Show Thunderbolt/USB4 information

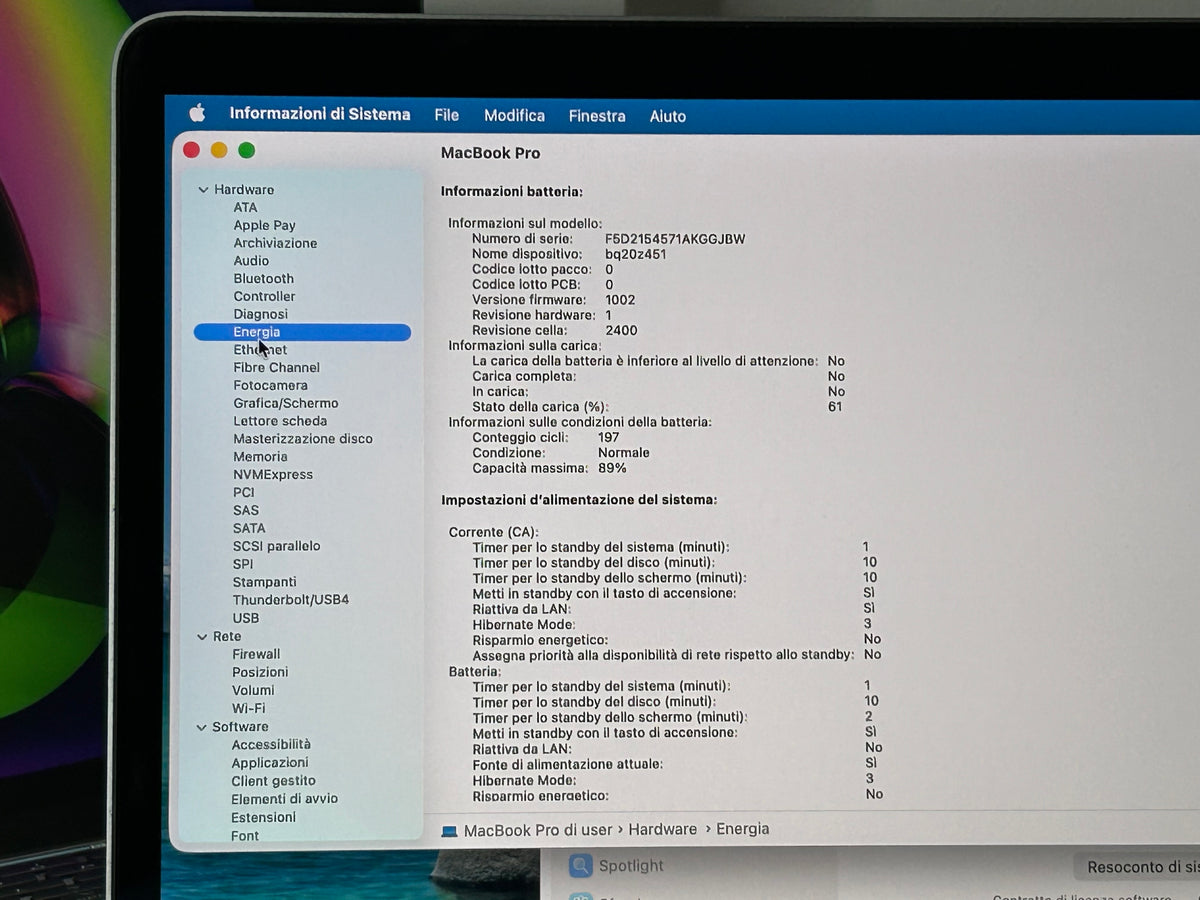tap(291, 600)
